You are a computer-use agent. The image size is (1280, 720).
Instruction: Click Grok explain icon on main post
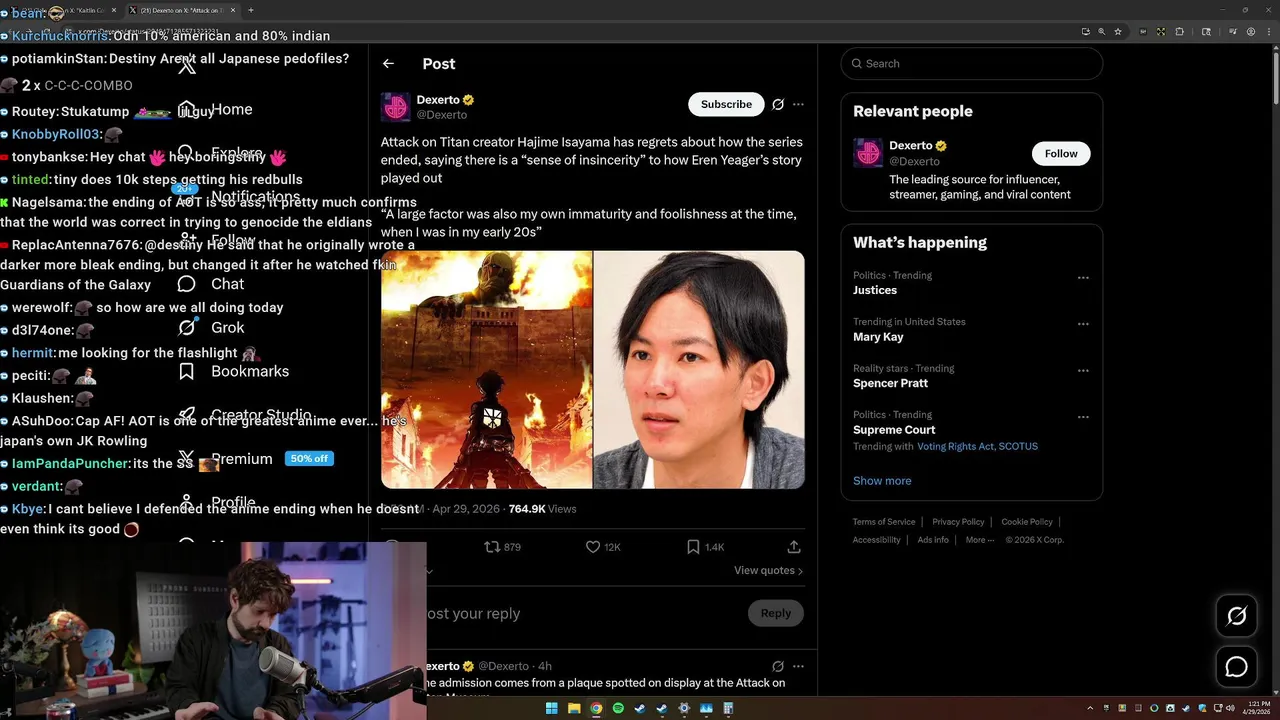[778, 104]
